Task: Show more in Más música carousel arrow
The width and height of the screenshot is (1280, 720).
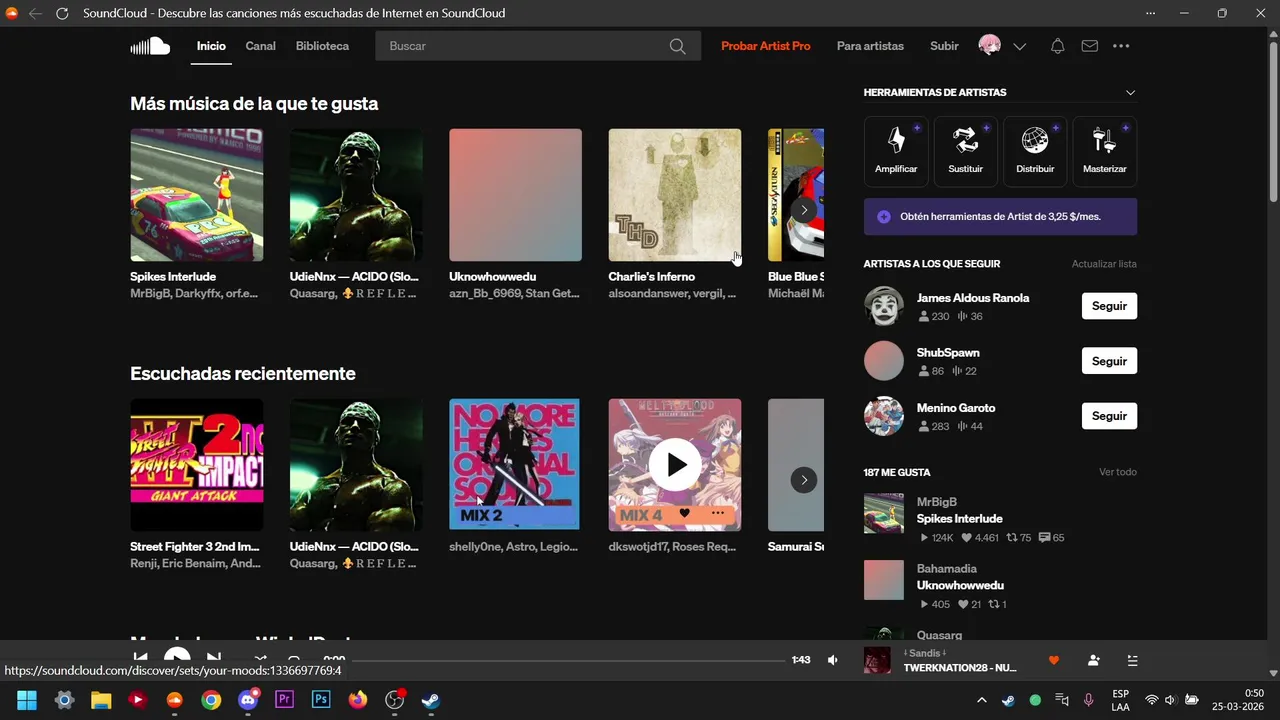Action: click(x=803, y=210)
